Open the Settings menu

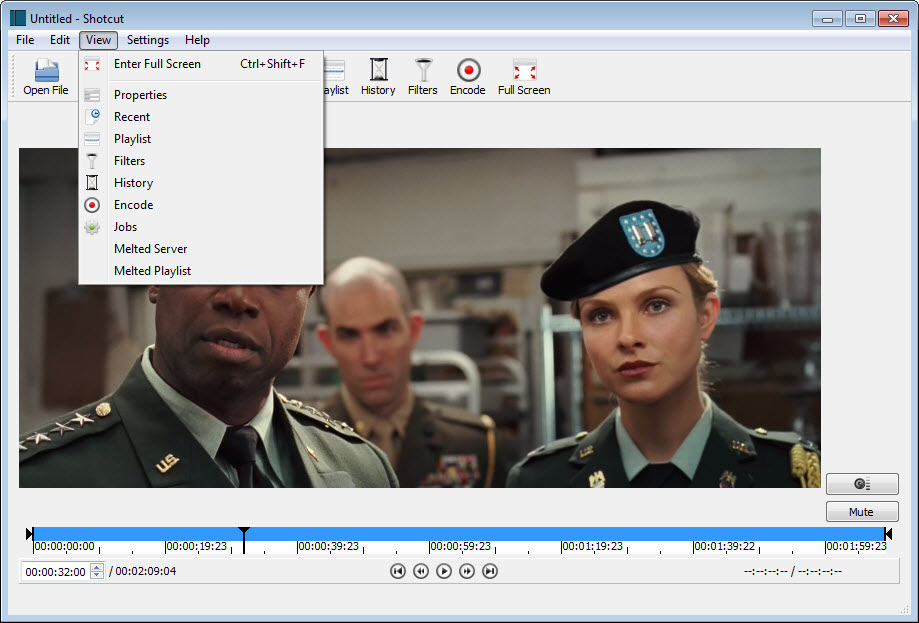148,40
